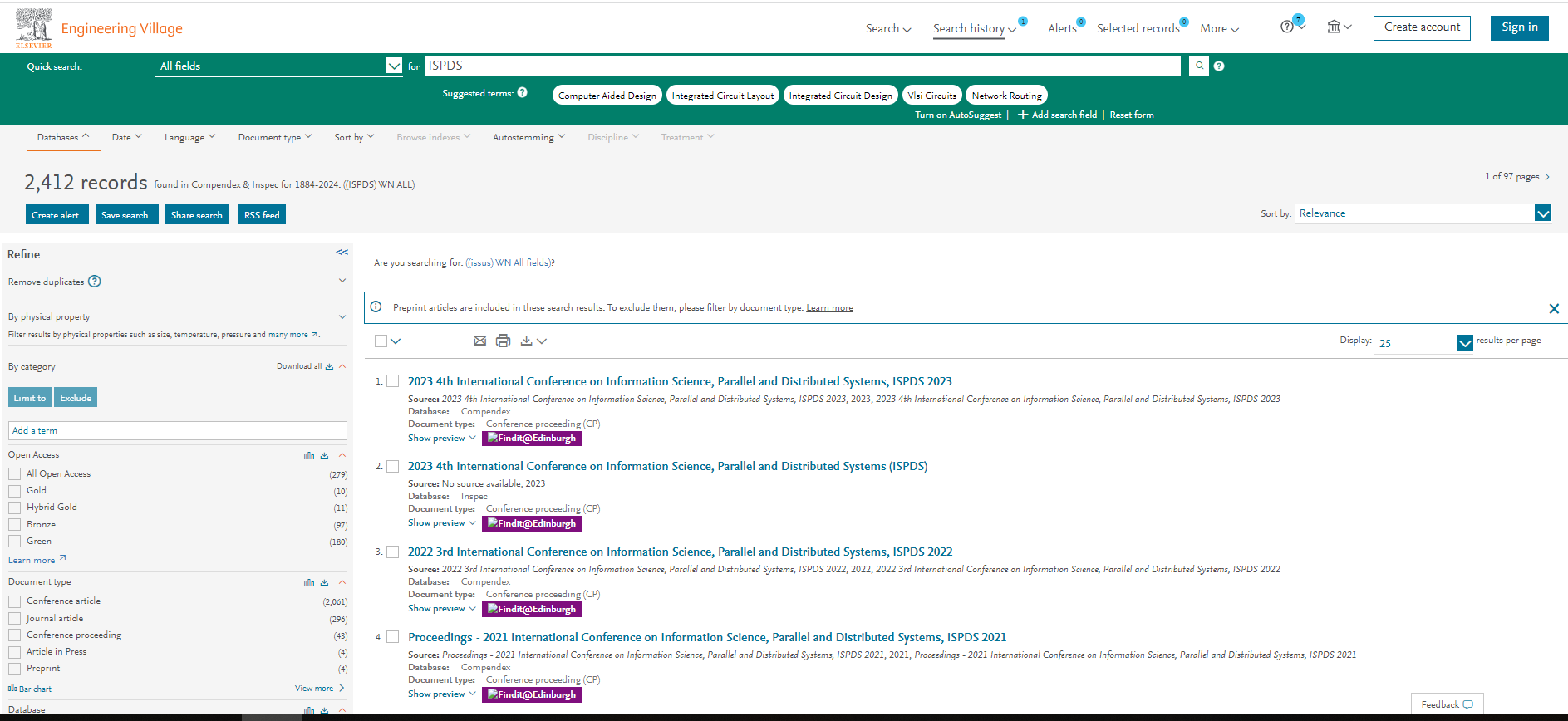Check the Preprint document type
1568x721 pixels.
coord(14,669)
